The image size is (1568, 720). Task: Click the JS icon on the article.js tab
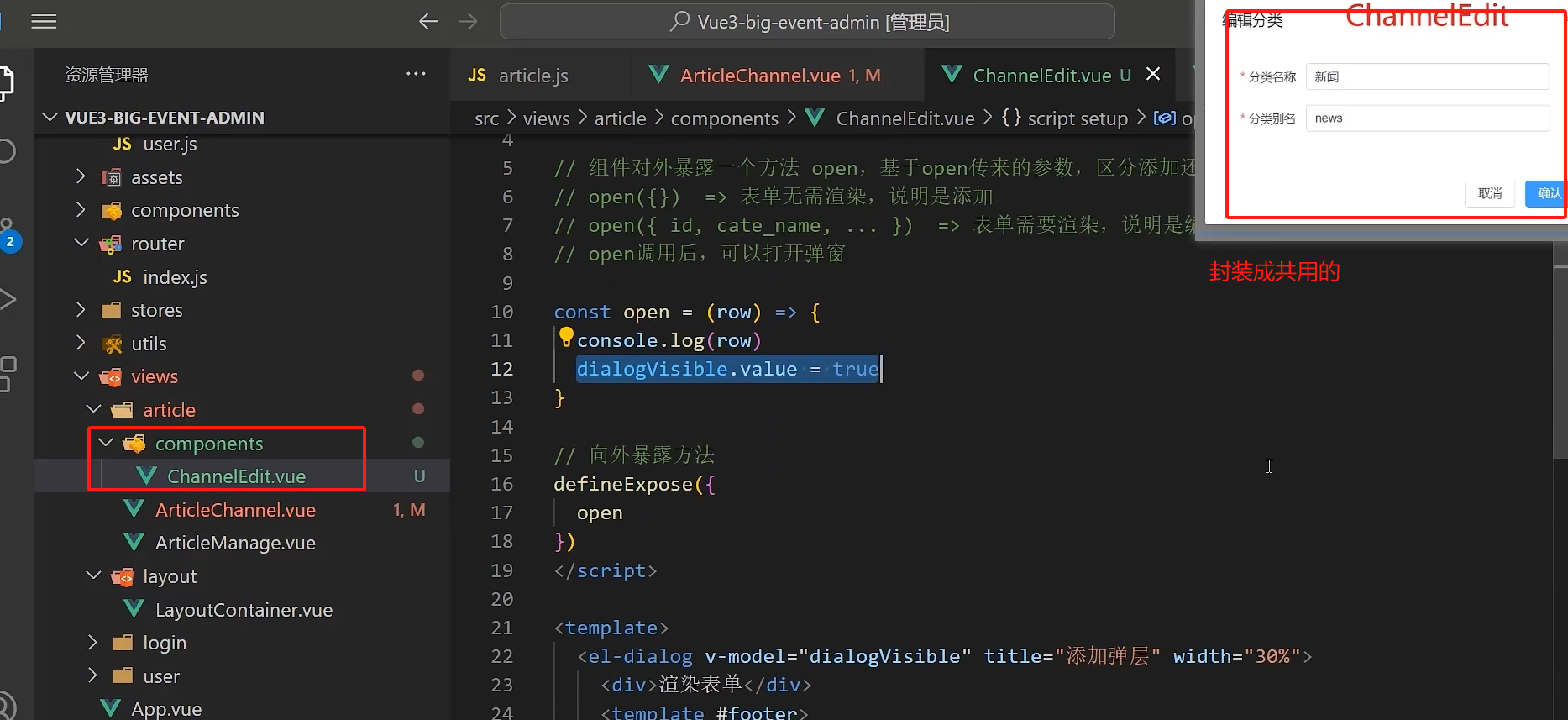[477, 76]
